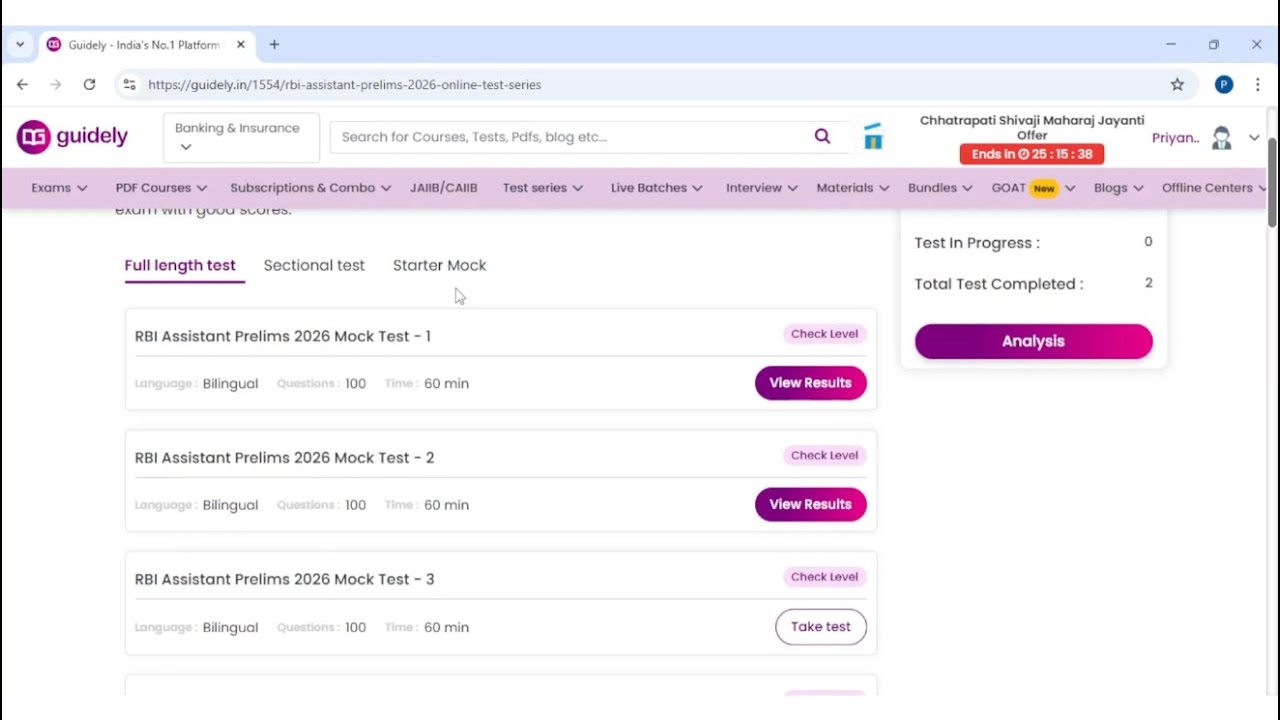The height and width of the screenshot is (720, 1280).
Task: View site information icon in address bar
Action: 129,85
